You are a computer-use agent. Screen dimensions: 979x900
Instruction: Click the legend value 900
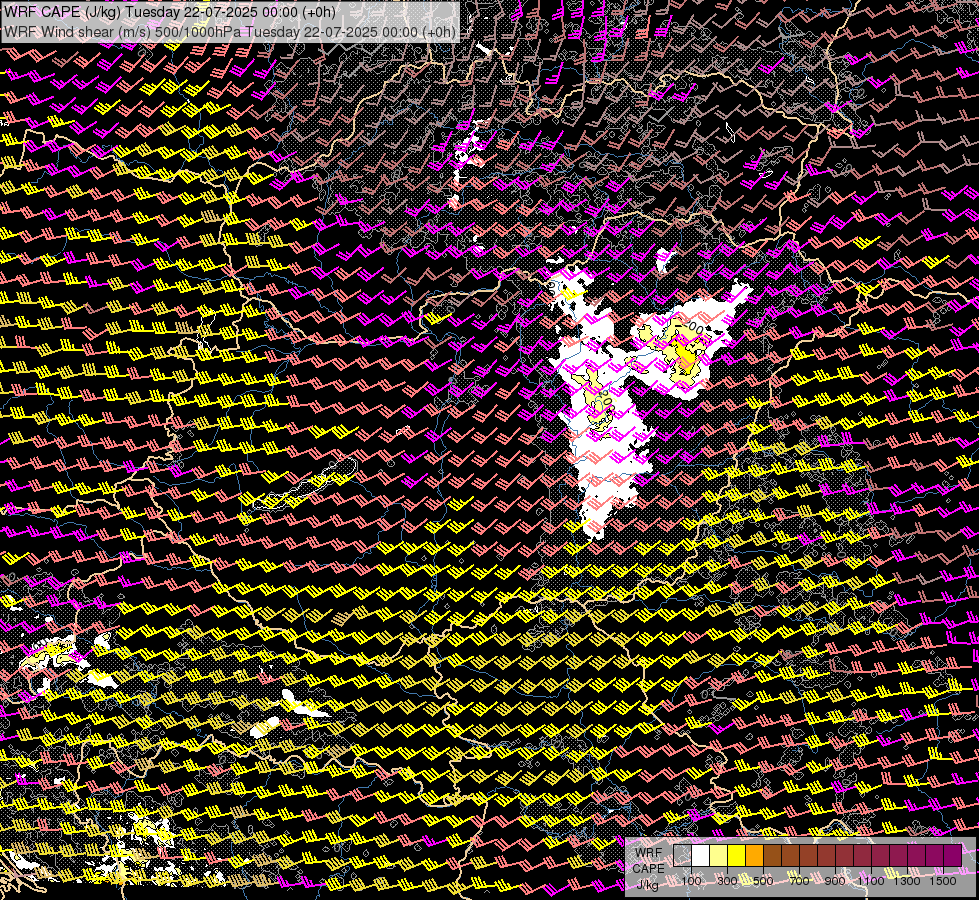coord(835,881)
